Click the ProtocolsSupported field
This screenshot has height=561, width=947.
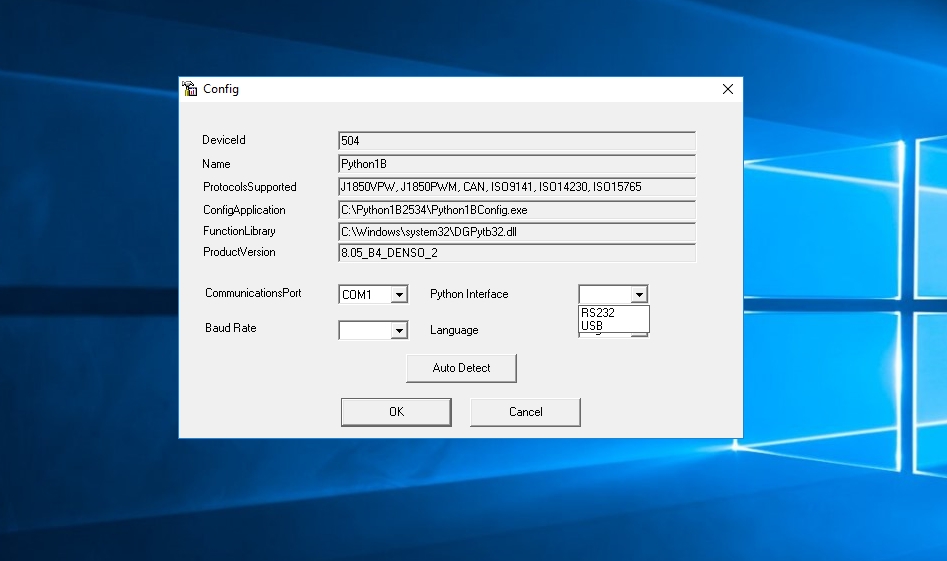point(516,187)
